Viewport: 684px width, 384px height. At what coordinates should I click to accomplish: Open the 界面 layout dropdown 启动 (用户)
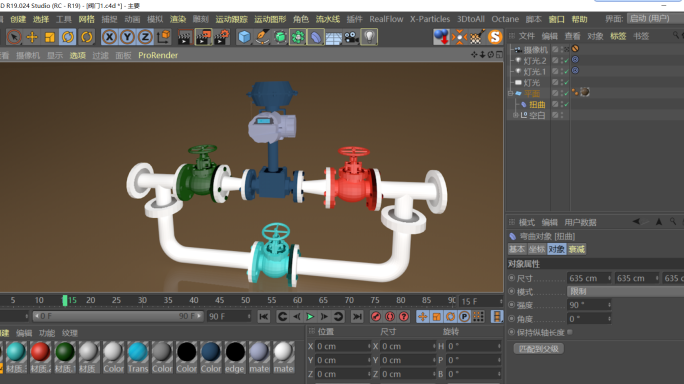pos(655,18)
